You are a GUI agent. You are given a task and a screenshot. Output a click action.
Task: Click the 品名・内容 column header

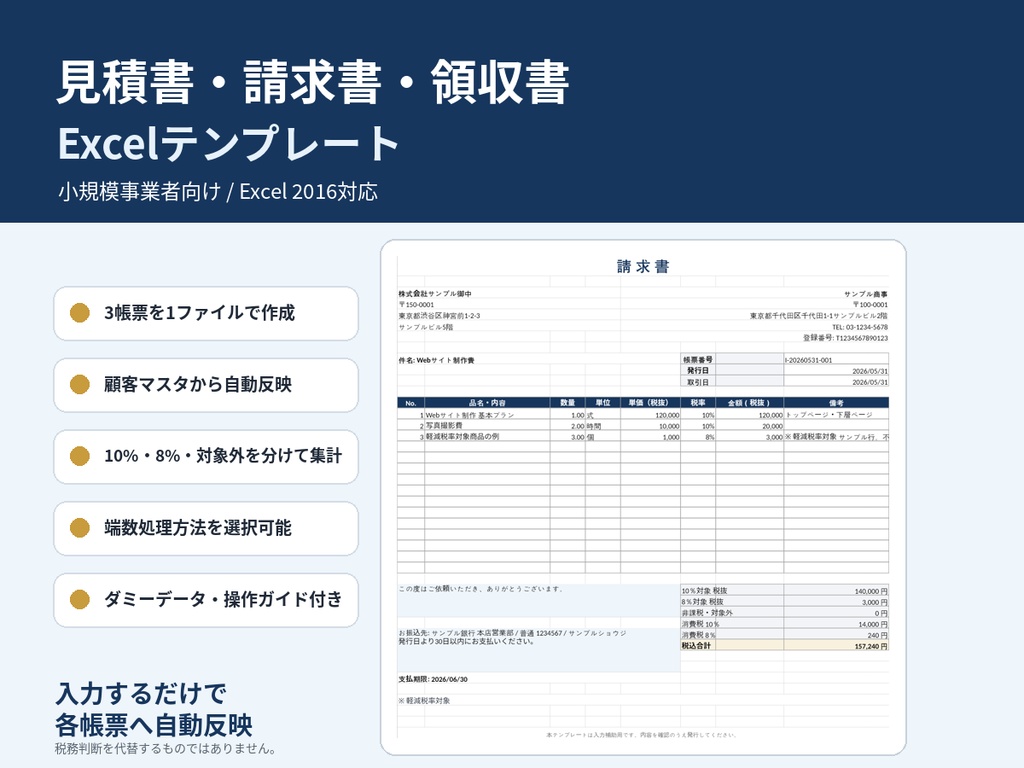pos(487,403)
